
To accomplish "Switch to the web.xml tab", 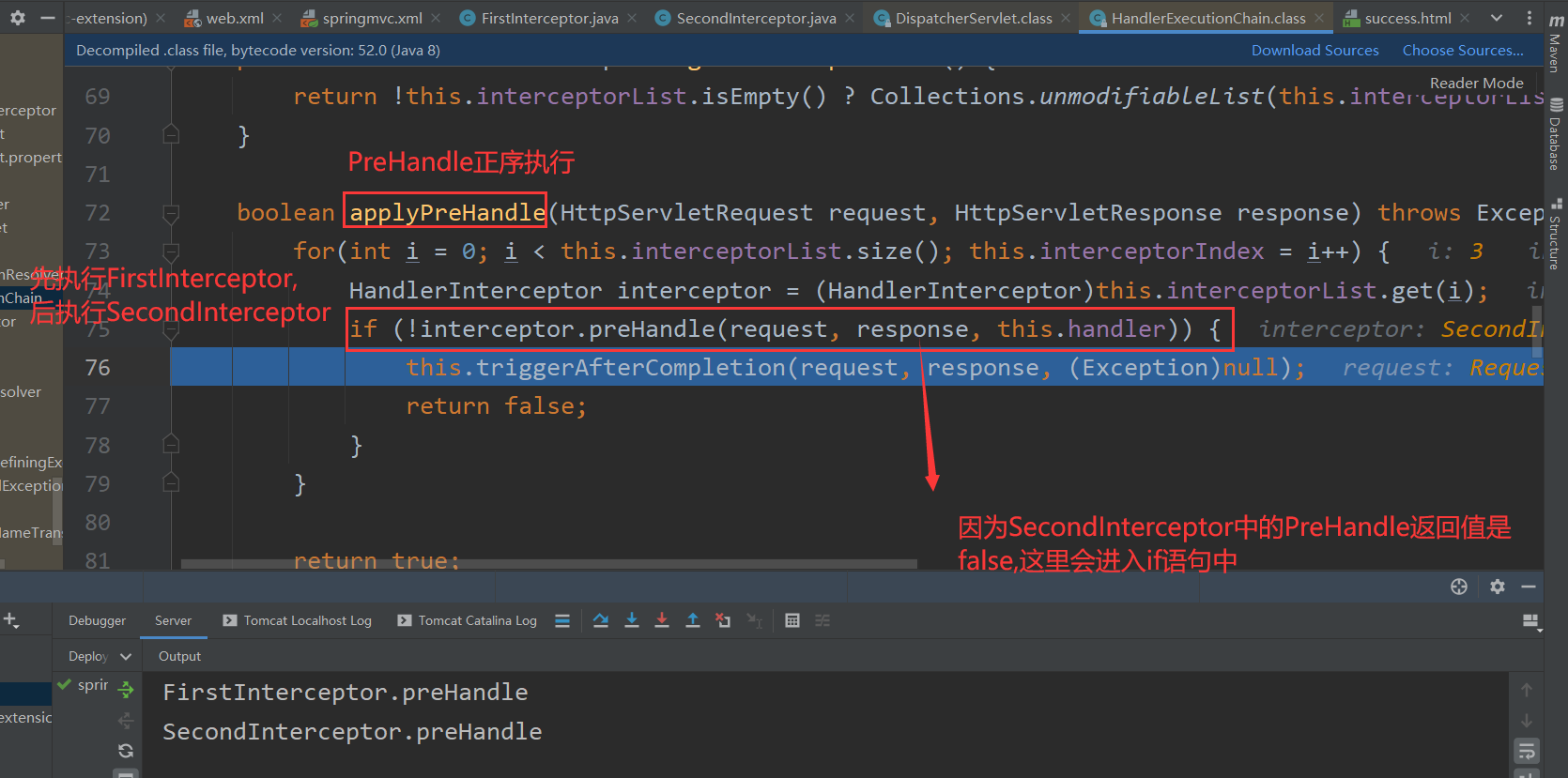I will pyautogui.click(x=235, y=18).
